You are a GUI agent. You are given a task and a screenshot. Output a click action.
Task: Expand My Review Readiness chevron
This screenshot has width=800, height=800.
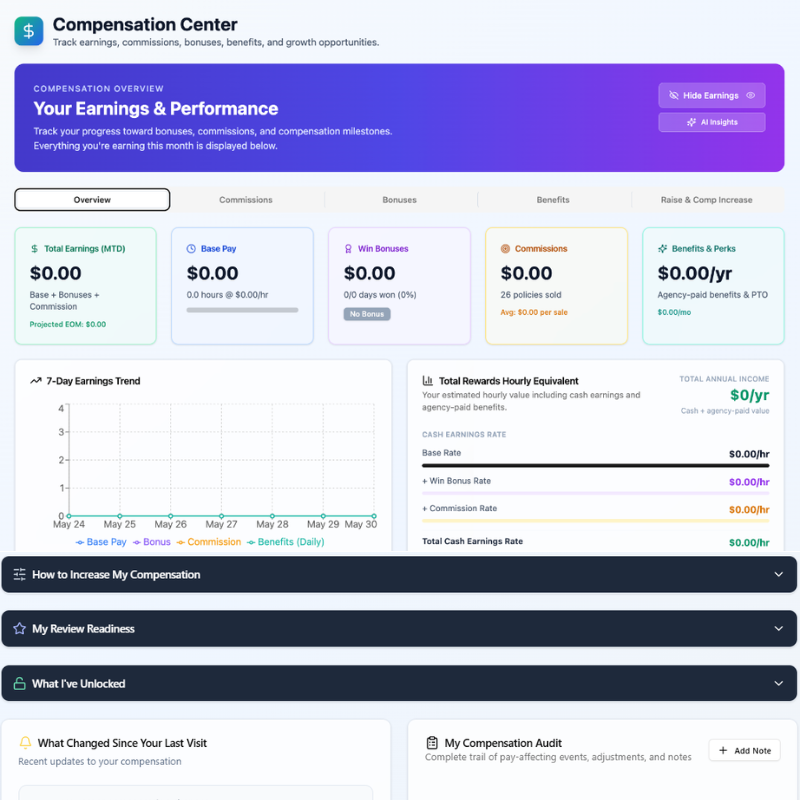click(779, 629)
